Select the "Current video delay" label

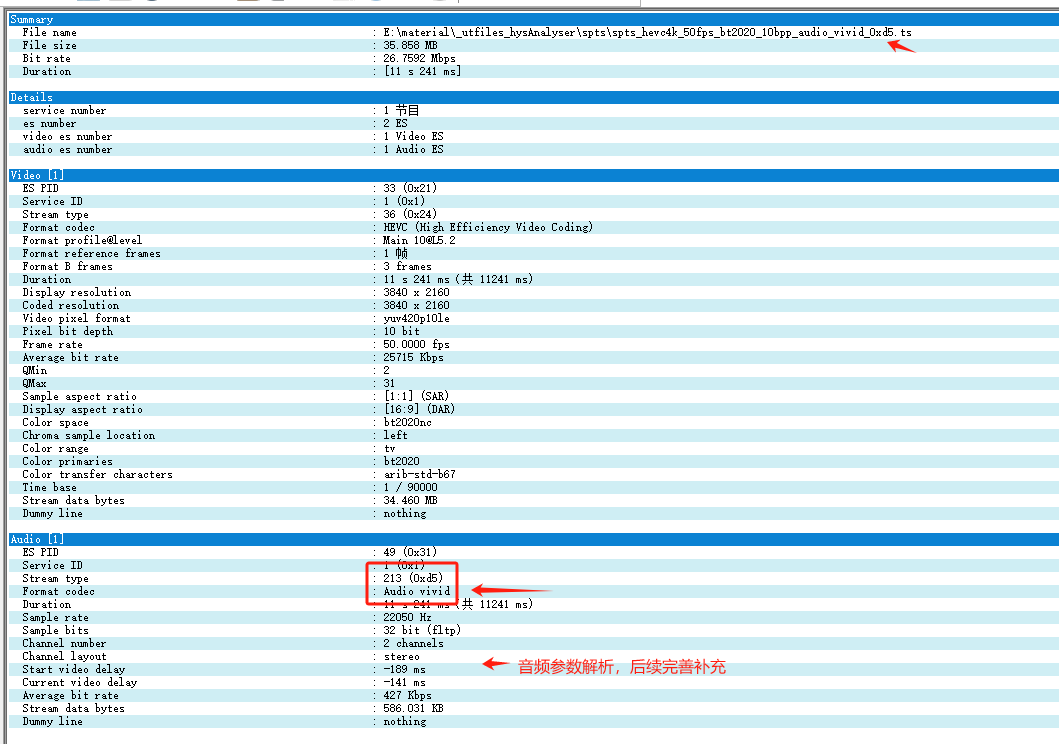(80, 683)
